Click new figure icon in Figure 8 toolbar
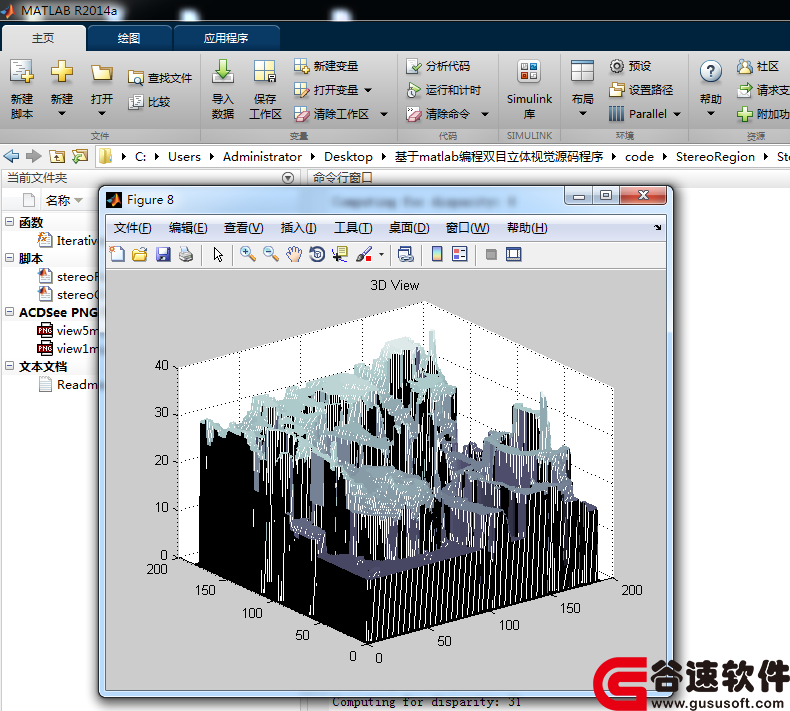The image size is (790, 711). 117,254
